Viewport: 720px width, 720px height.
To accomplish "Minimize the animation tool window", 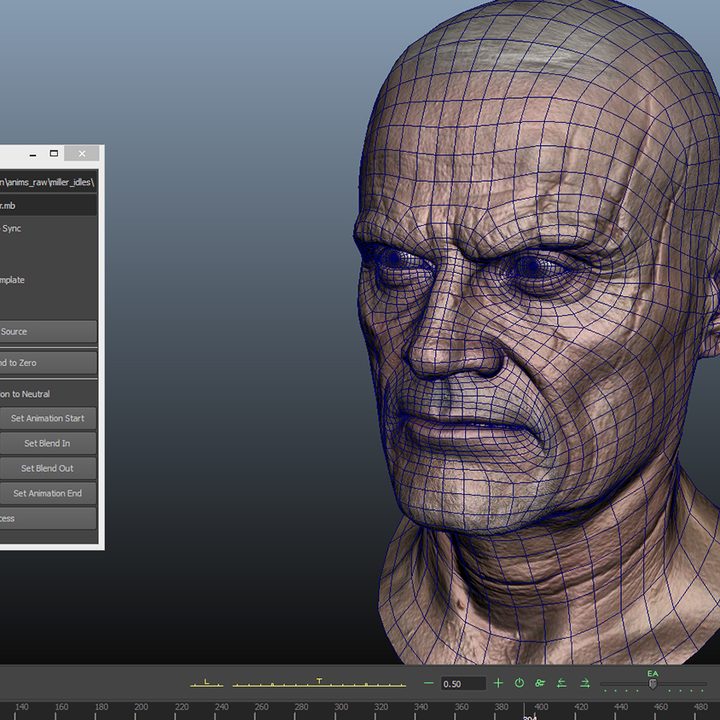I will tap(33, 154).
